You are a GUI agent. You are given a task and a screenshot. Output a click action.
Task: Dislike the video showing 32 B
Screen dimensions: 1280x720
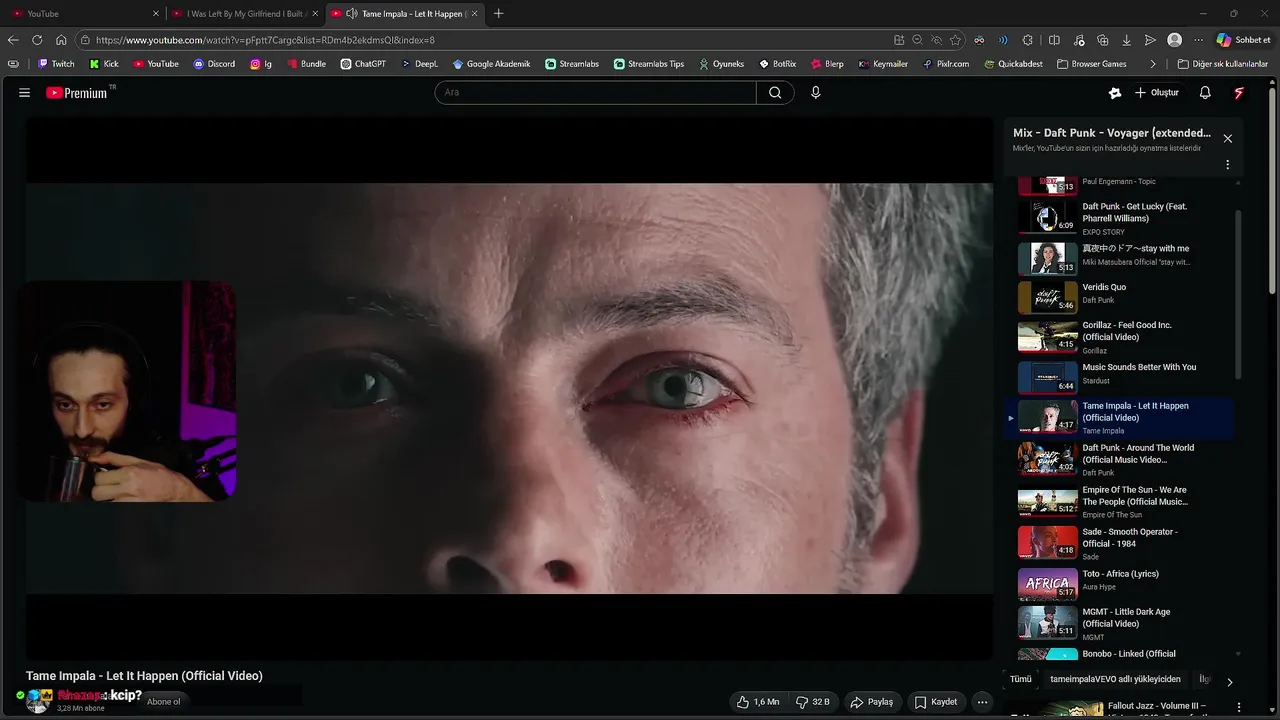[813, 702]
